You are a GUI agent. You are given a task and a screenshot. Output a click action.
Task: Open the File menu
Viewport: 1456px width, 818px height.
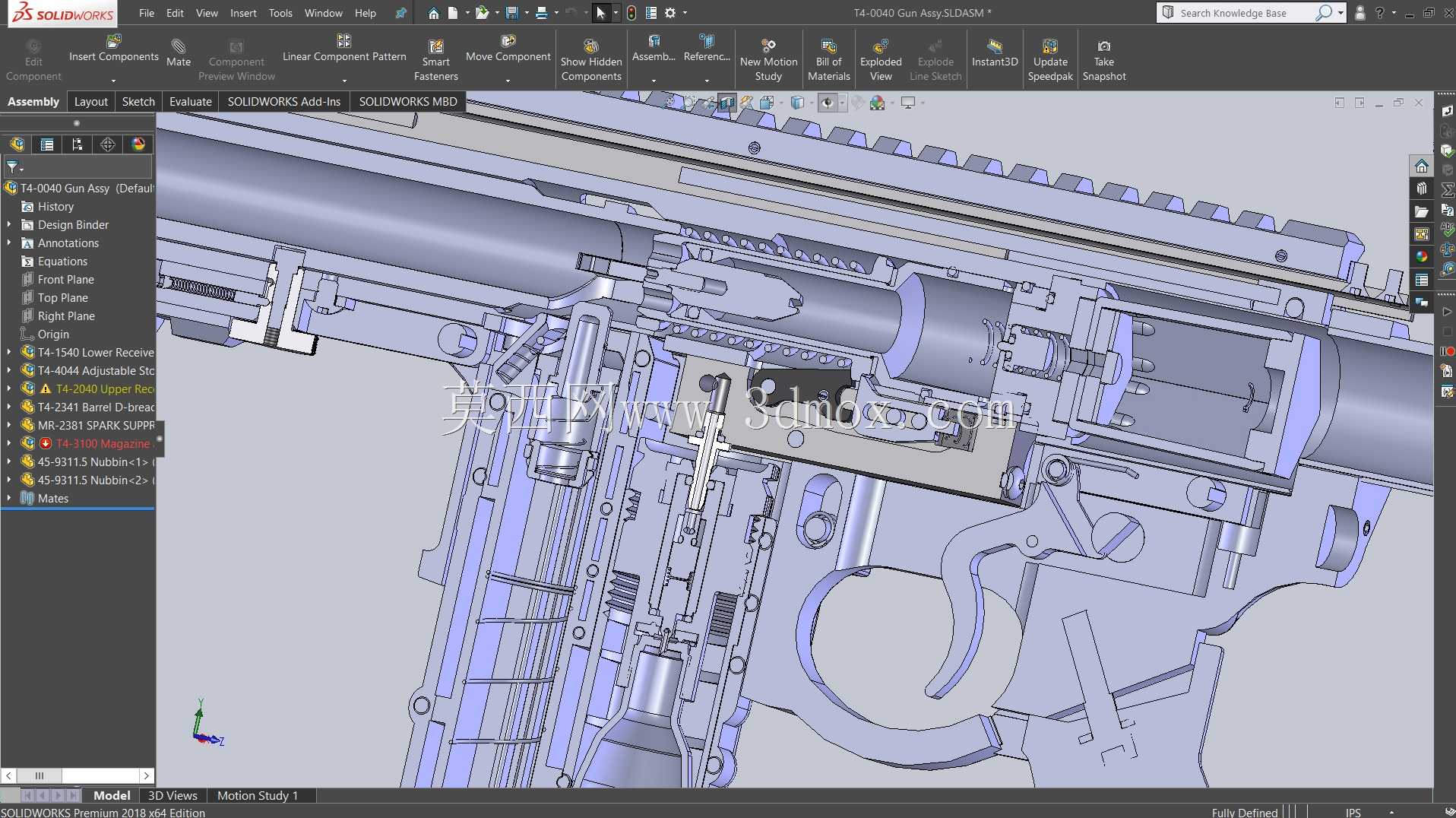tap(147, 13)
